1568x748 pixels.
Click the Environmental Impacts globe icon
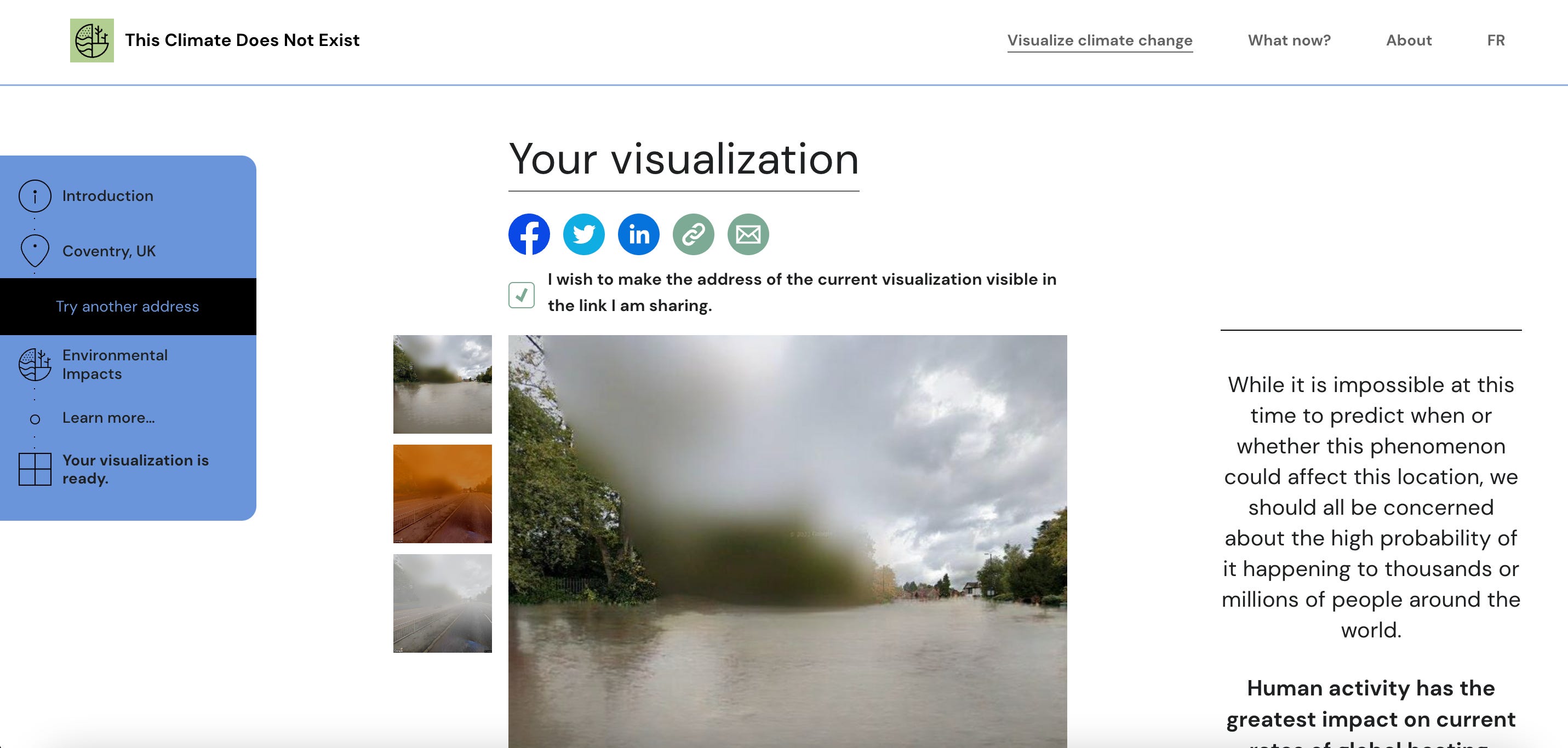[35, 364]
